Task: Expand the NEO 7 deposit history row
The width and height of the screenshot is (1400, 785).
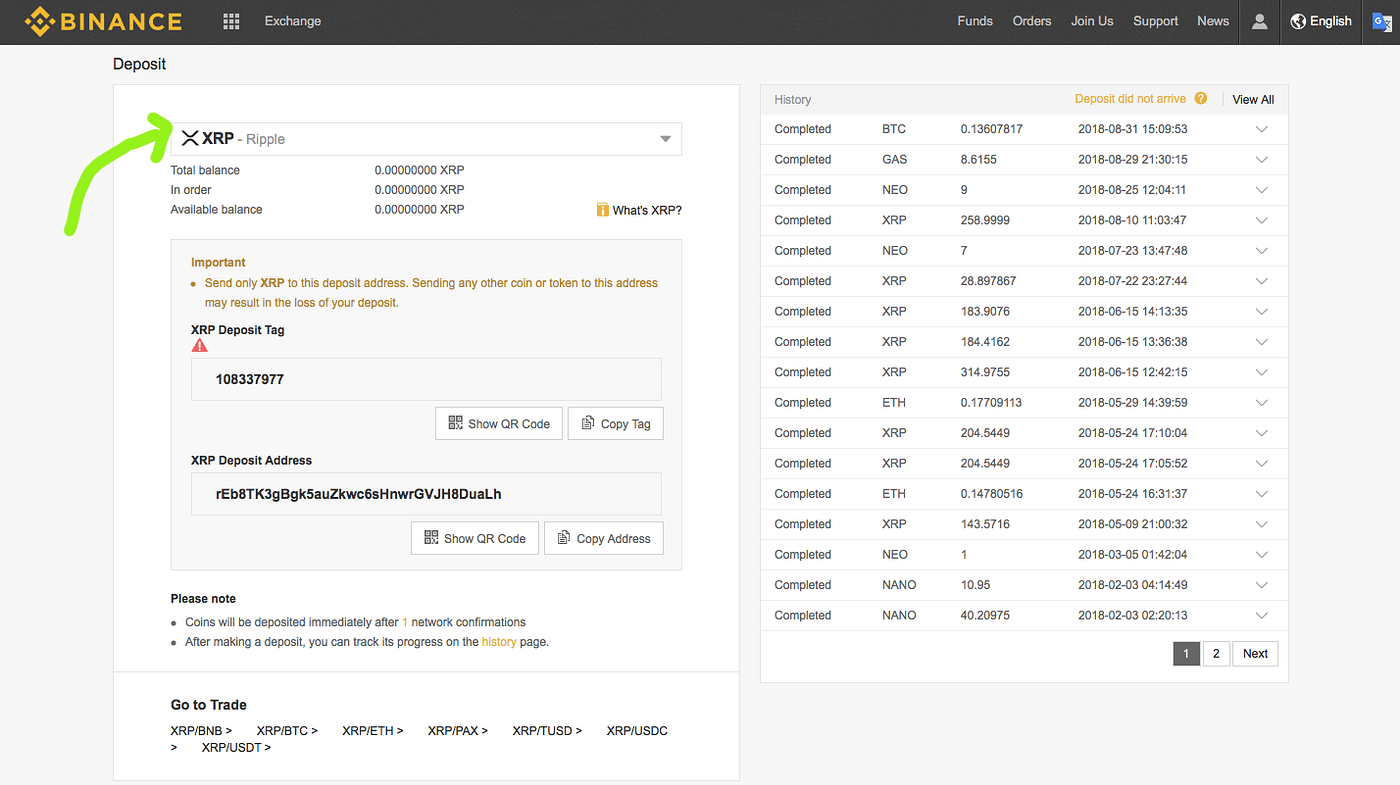Action: pos(1261,251)
